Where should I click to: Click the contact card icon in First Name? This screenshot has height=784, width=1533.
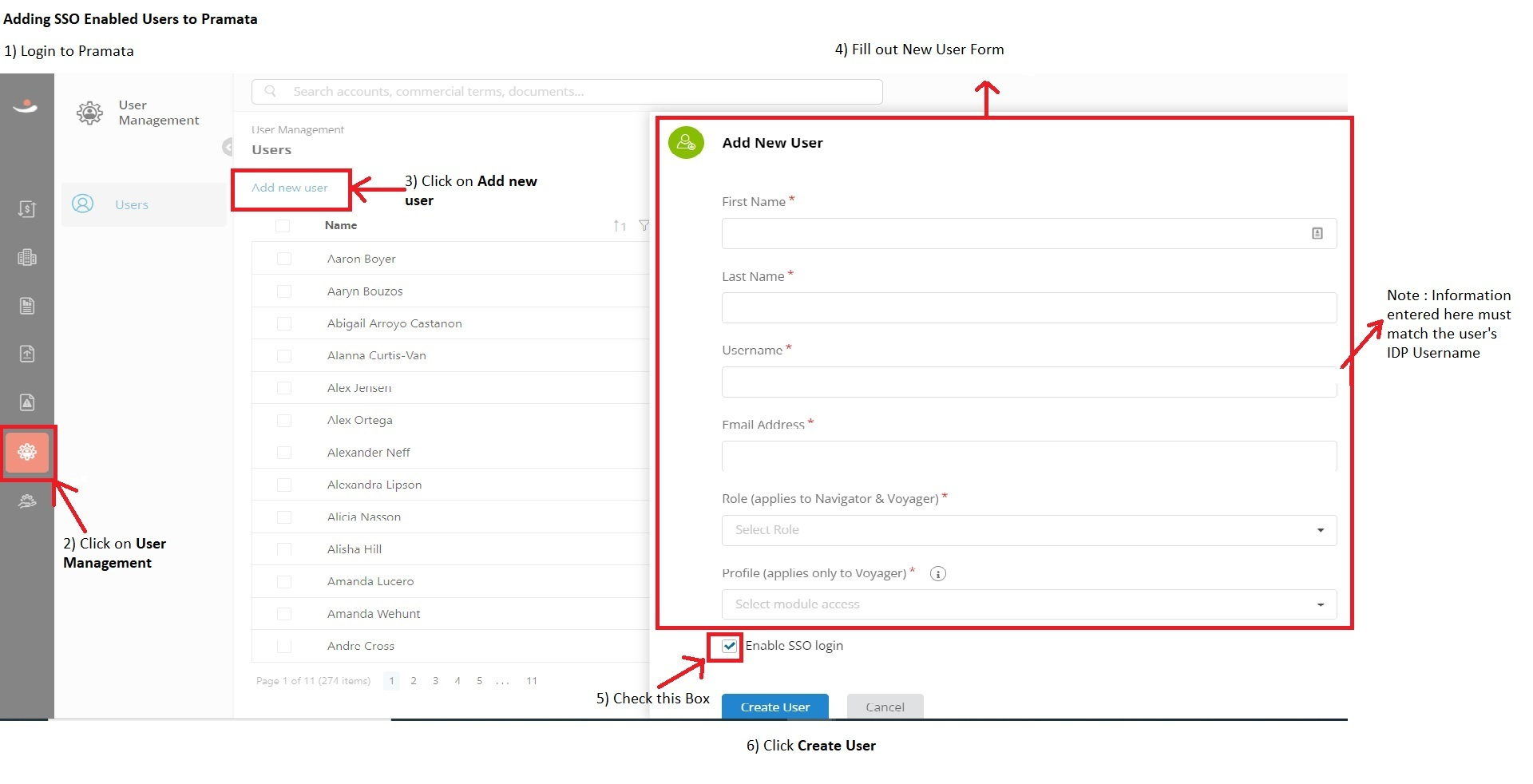point(1317,233)
